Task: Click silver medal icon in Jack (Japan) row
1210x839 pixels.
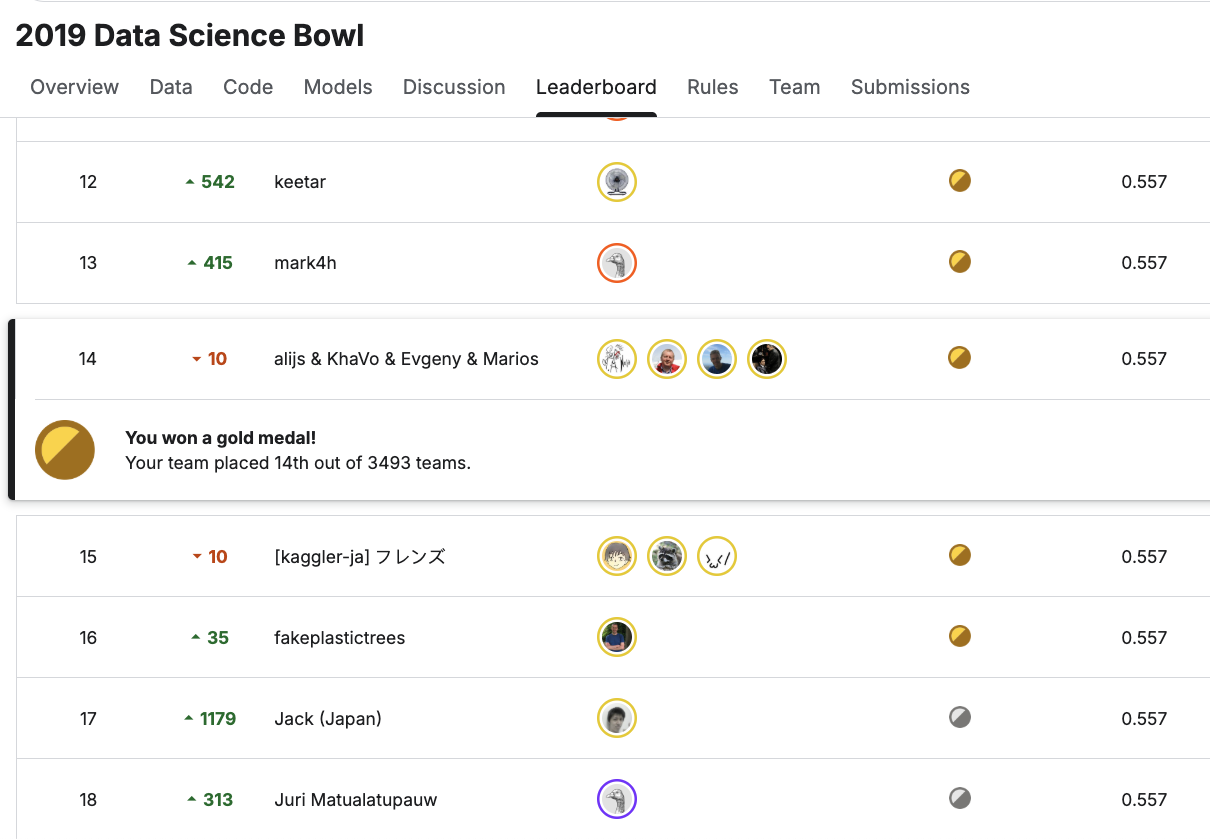Action: coord(960,717)
